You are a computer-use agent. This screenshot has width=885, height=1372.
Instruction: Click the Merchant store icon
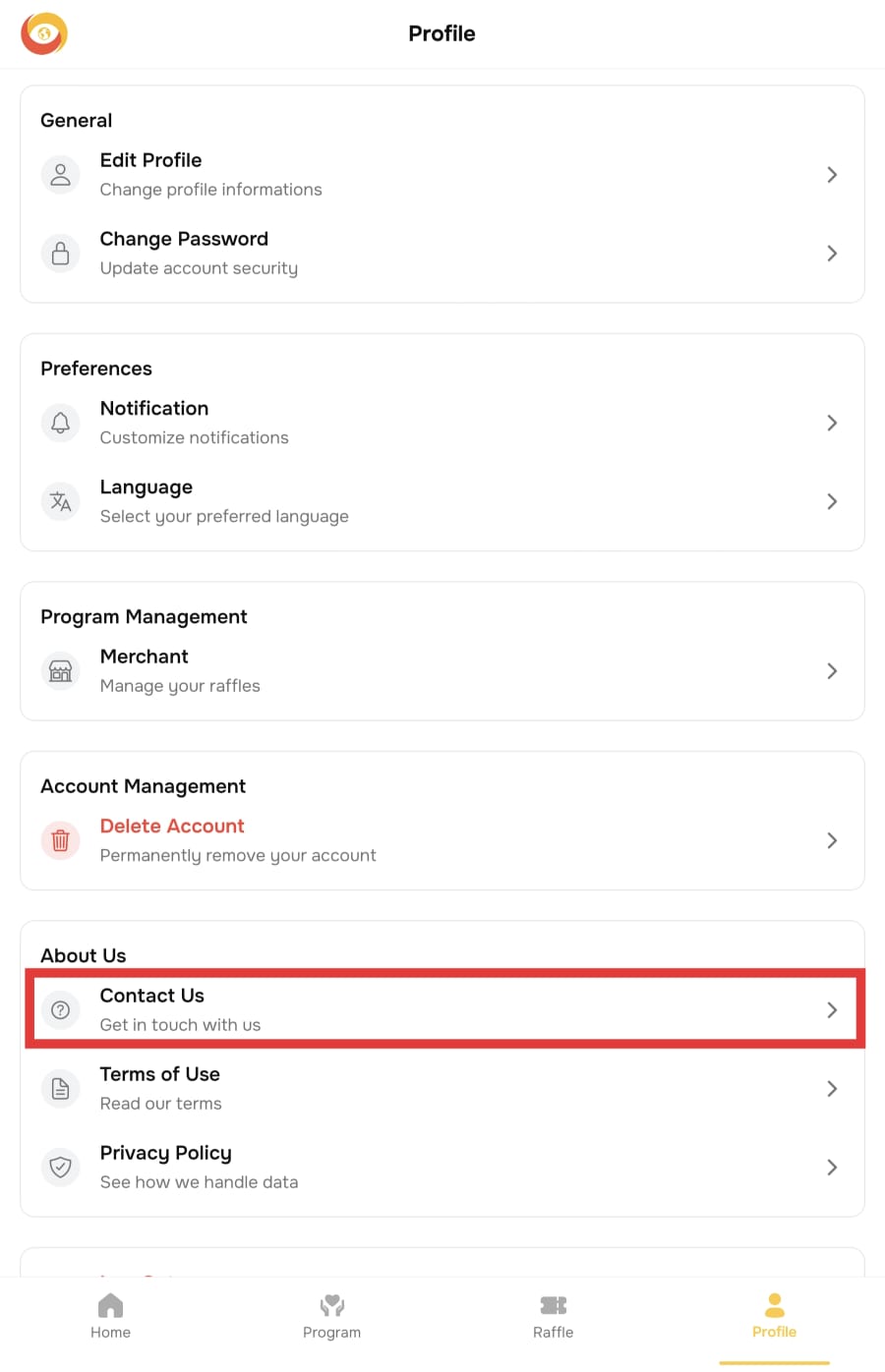[60, 671]
